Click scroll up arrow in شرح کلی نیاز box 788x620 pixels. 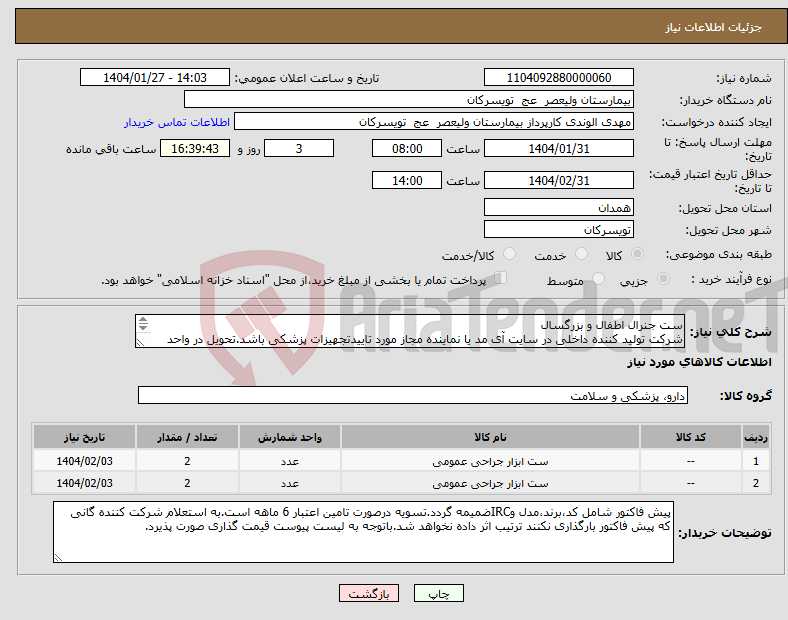143,320
